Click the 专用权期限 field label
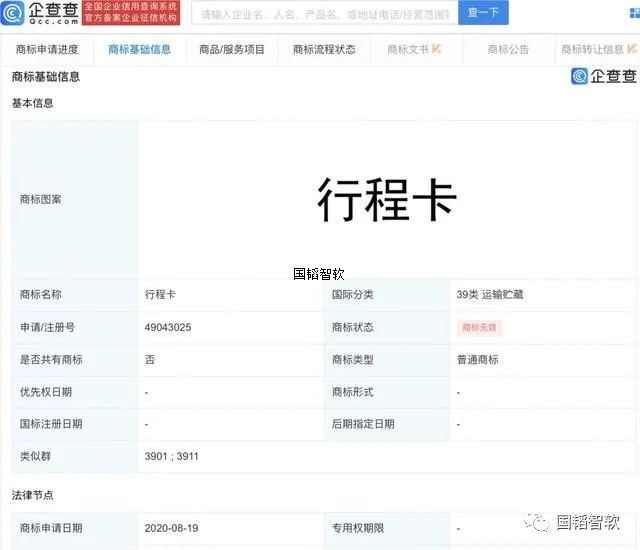640x550 pixels. tap(358, 528)
